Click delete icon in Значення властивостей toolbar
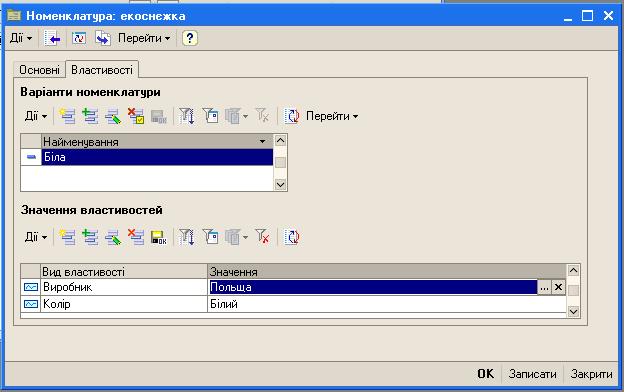 [x=136, y=237]
